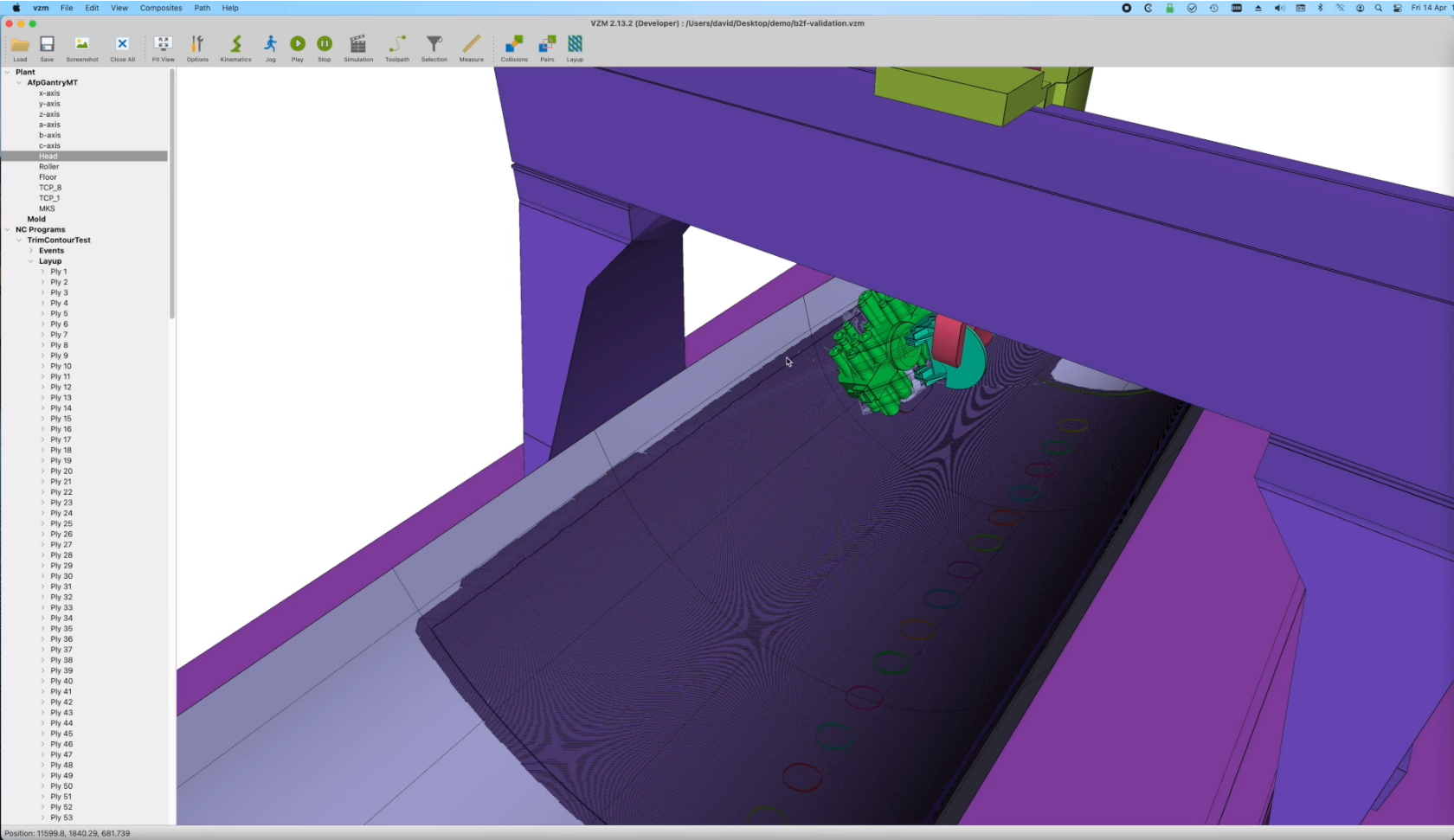Select the Measure ruler tool

point(471,45)
